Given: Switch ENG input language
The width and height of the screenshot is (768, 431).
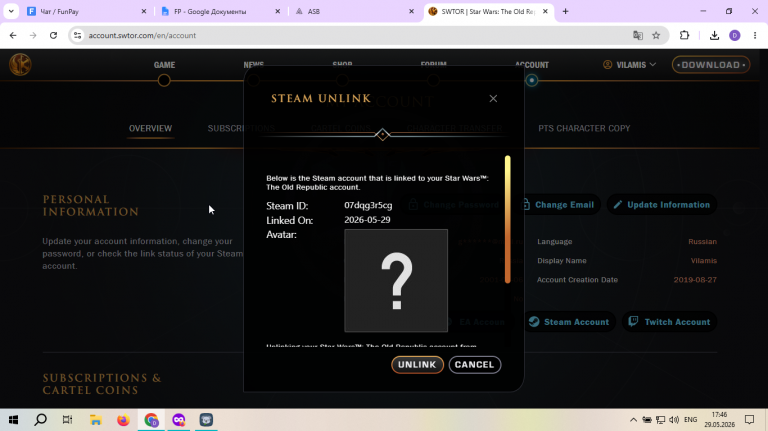Looking at the screenshot, I should (x=691, y=420).
